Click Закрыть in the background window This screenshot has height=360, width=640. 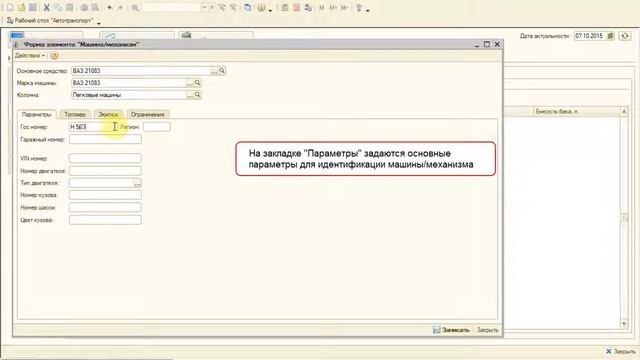(621, 351)
